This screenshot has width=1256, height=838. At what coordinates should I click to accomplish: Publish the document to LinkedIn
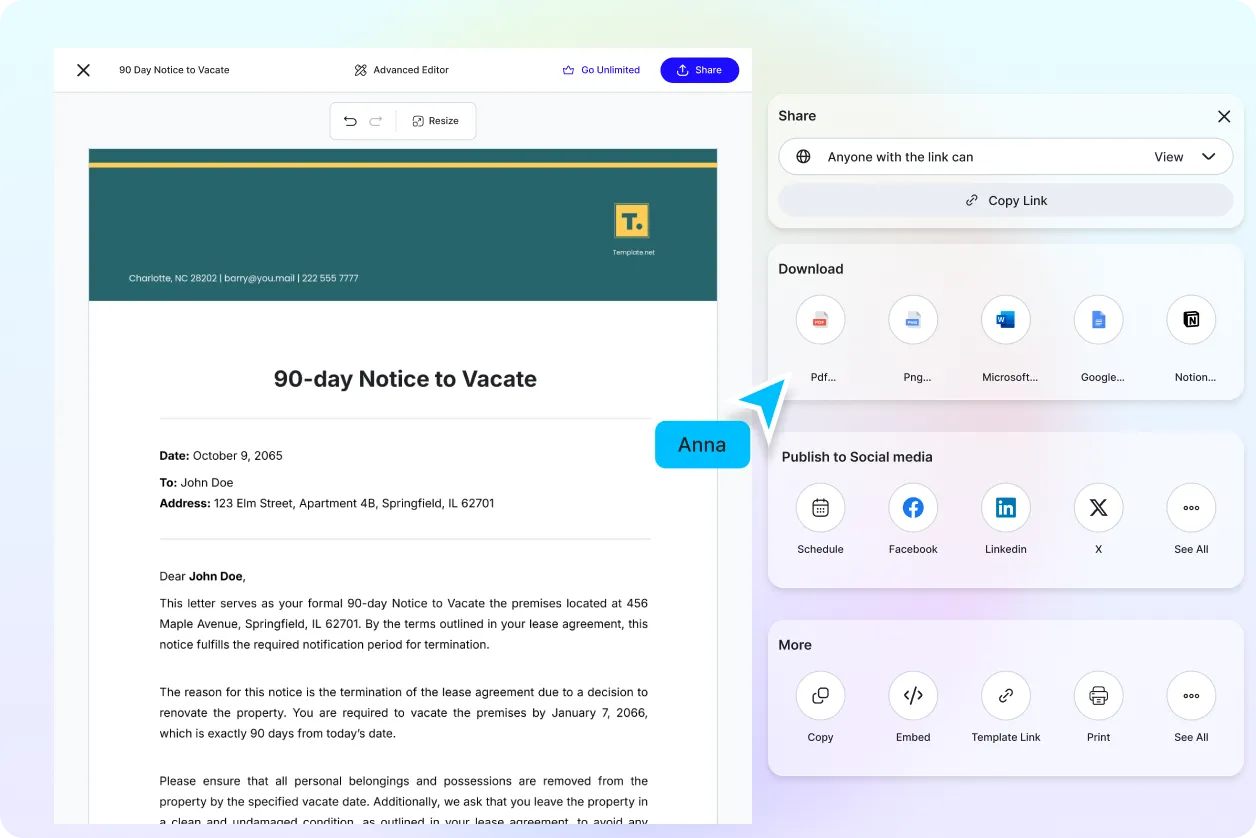1005,508
